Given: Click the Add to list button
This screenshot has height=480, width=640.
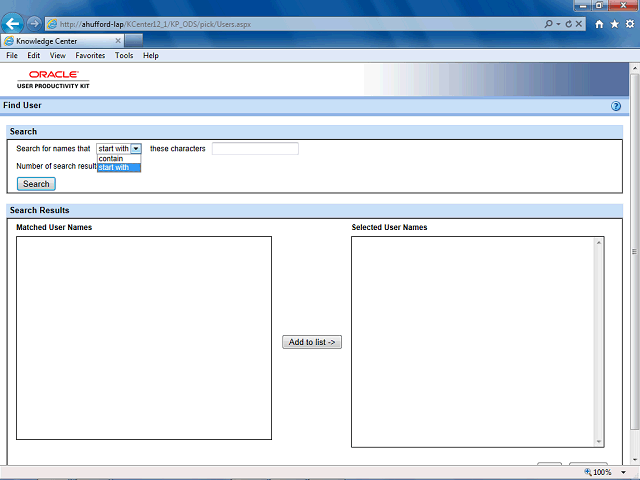Looking at the screenshot, I should click(312, 342).
